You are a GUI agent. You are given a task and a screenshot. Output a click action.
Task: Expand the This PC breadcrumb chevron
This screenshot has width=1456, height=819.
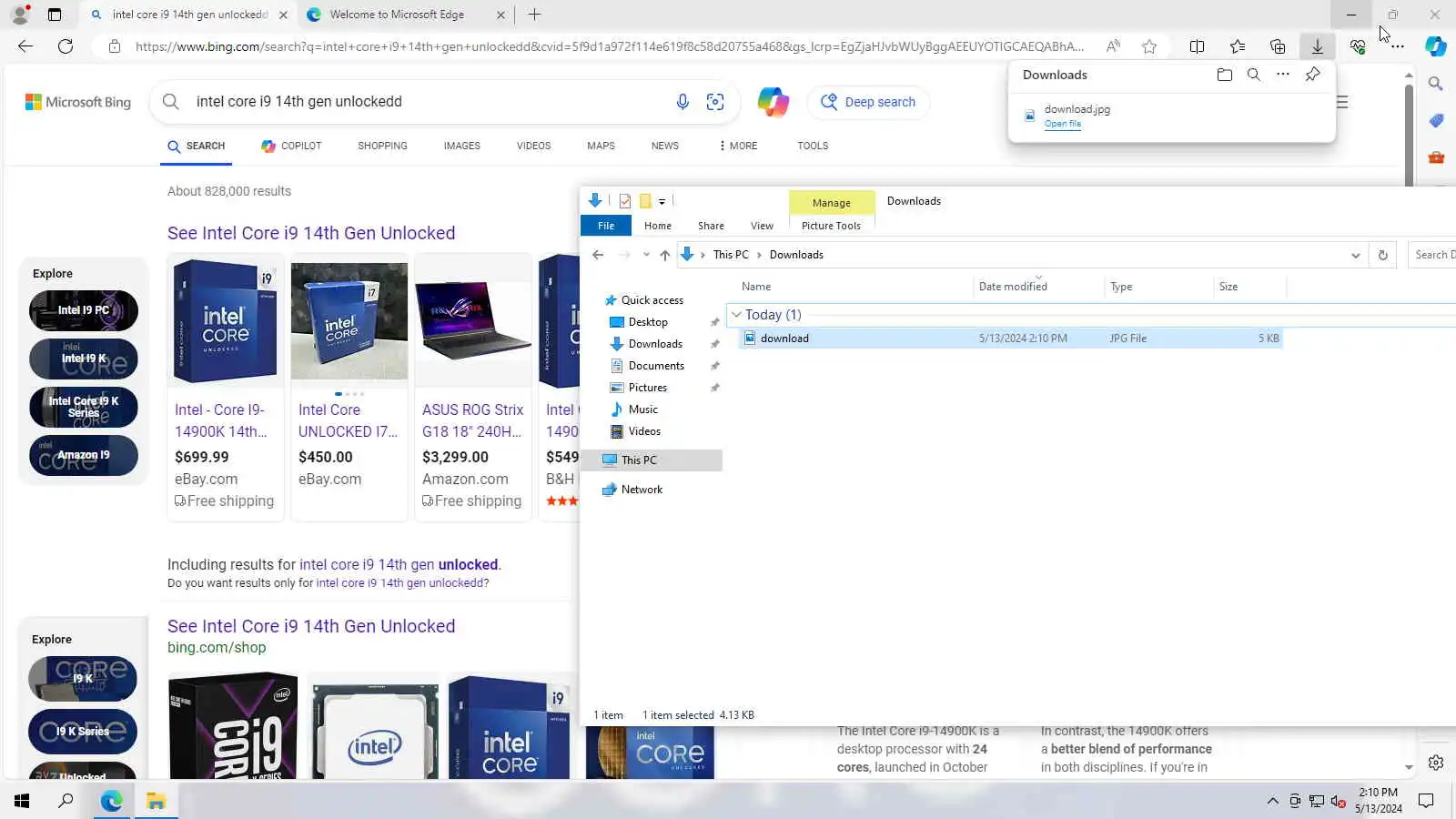pos(759,255)
